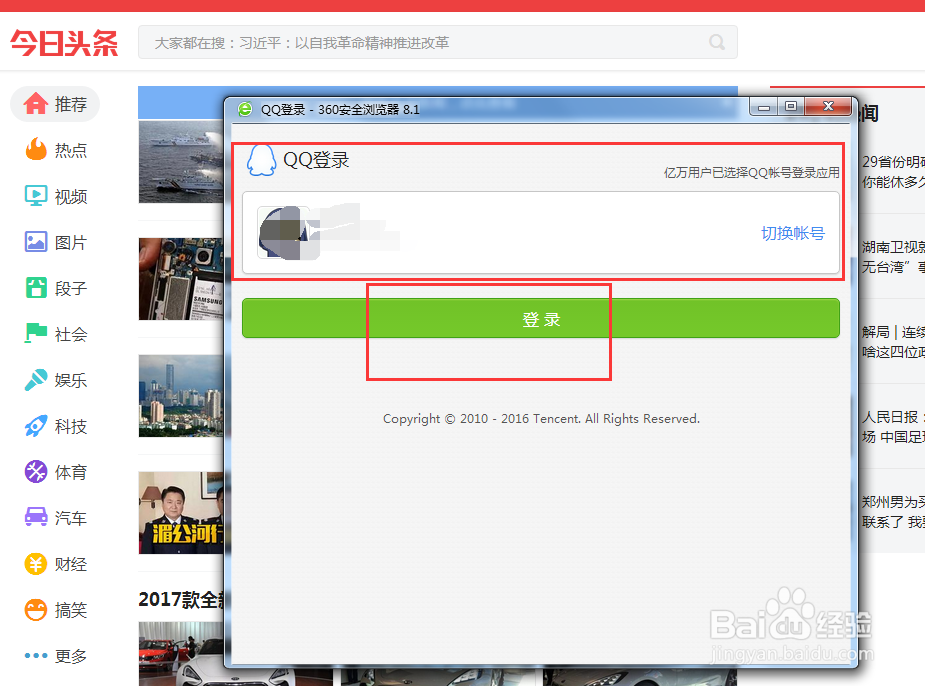925x686 pixels.
Task: Click the 娱乐 microphone icon
Action: 36,380
